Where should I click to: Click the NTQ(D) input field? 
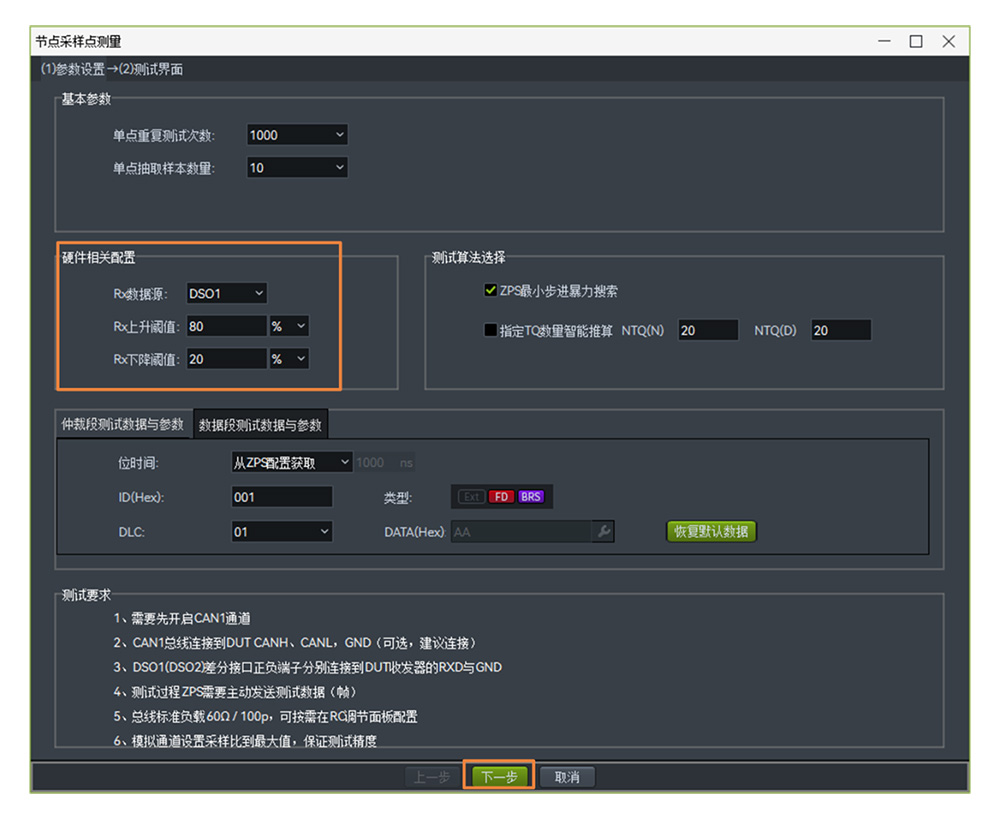coord(841,330)
